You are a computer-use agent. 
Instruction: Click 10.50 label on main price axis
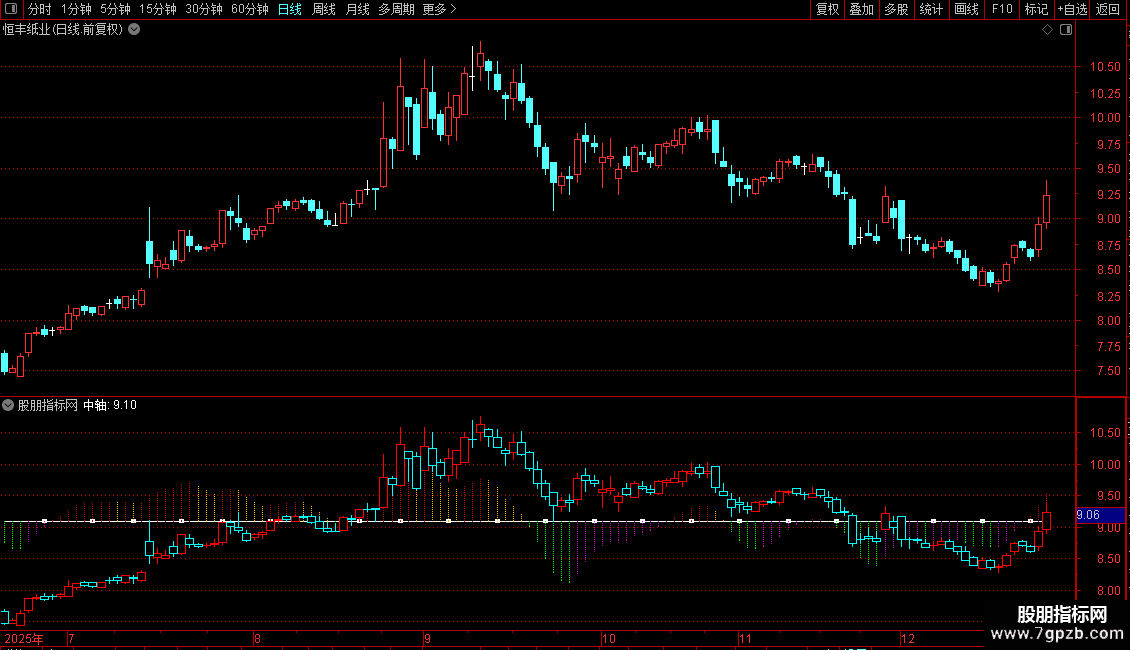1105,67
